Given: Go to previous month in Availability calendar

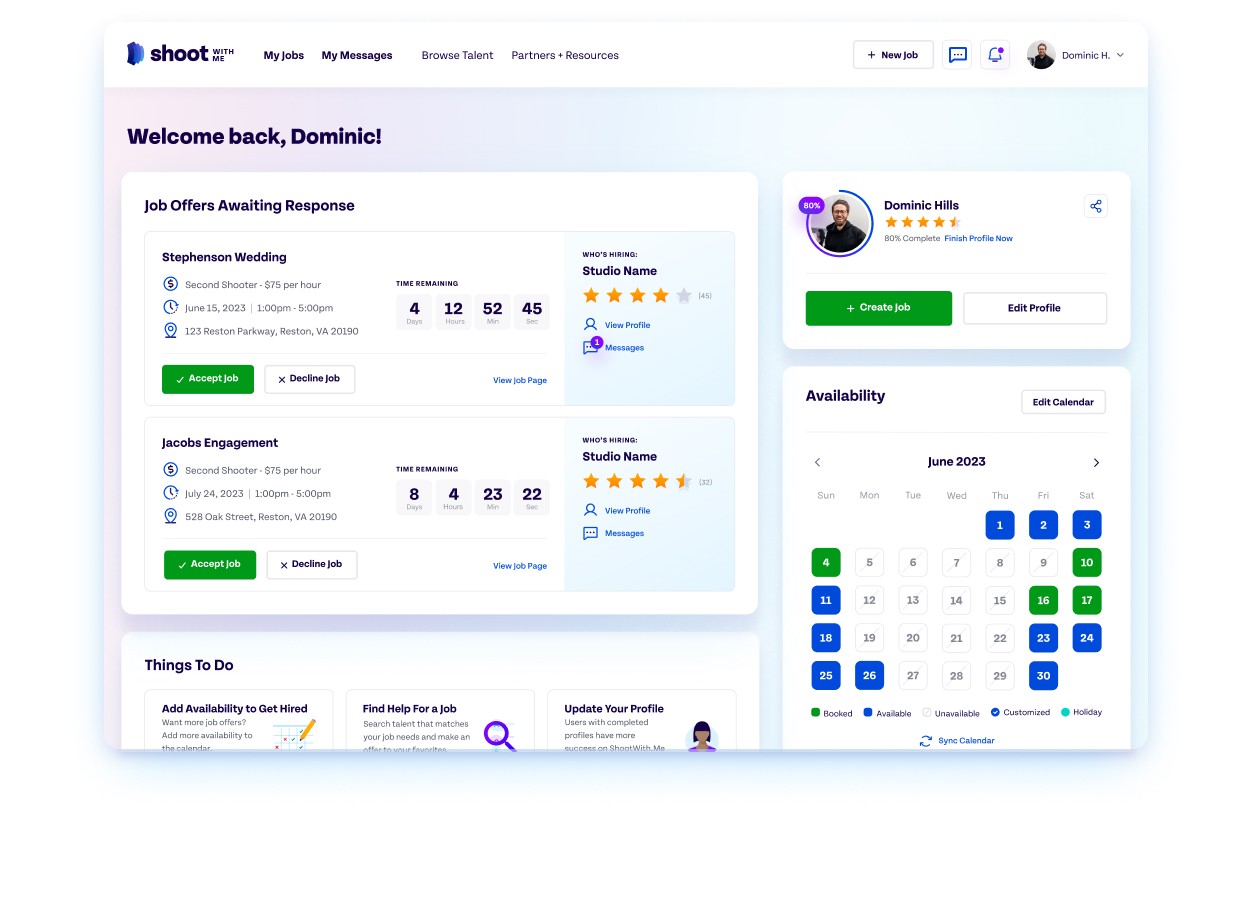Looking at the screenshot, I should [817, 462].
